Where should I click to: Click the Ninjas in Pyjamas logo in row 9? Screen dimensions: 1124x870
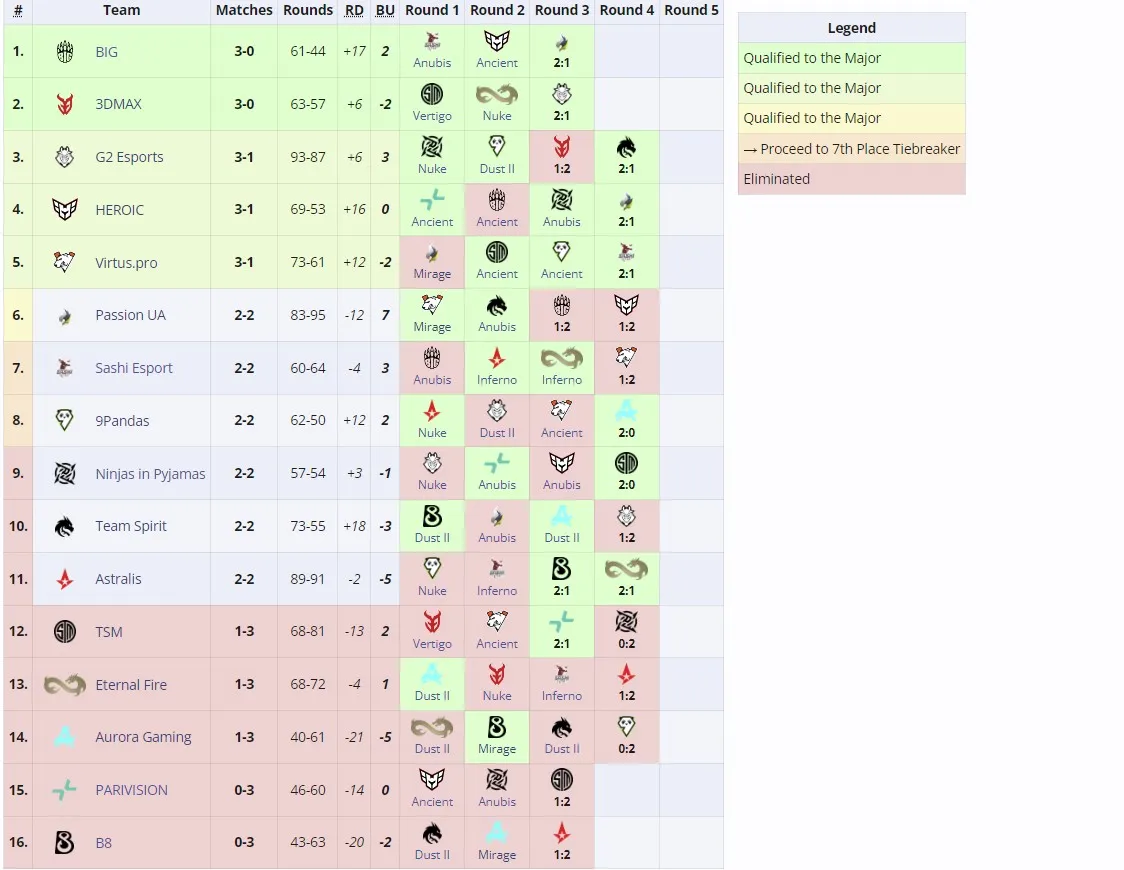(x=65, y=473)
